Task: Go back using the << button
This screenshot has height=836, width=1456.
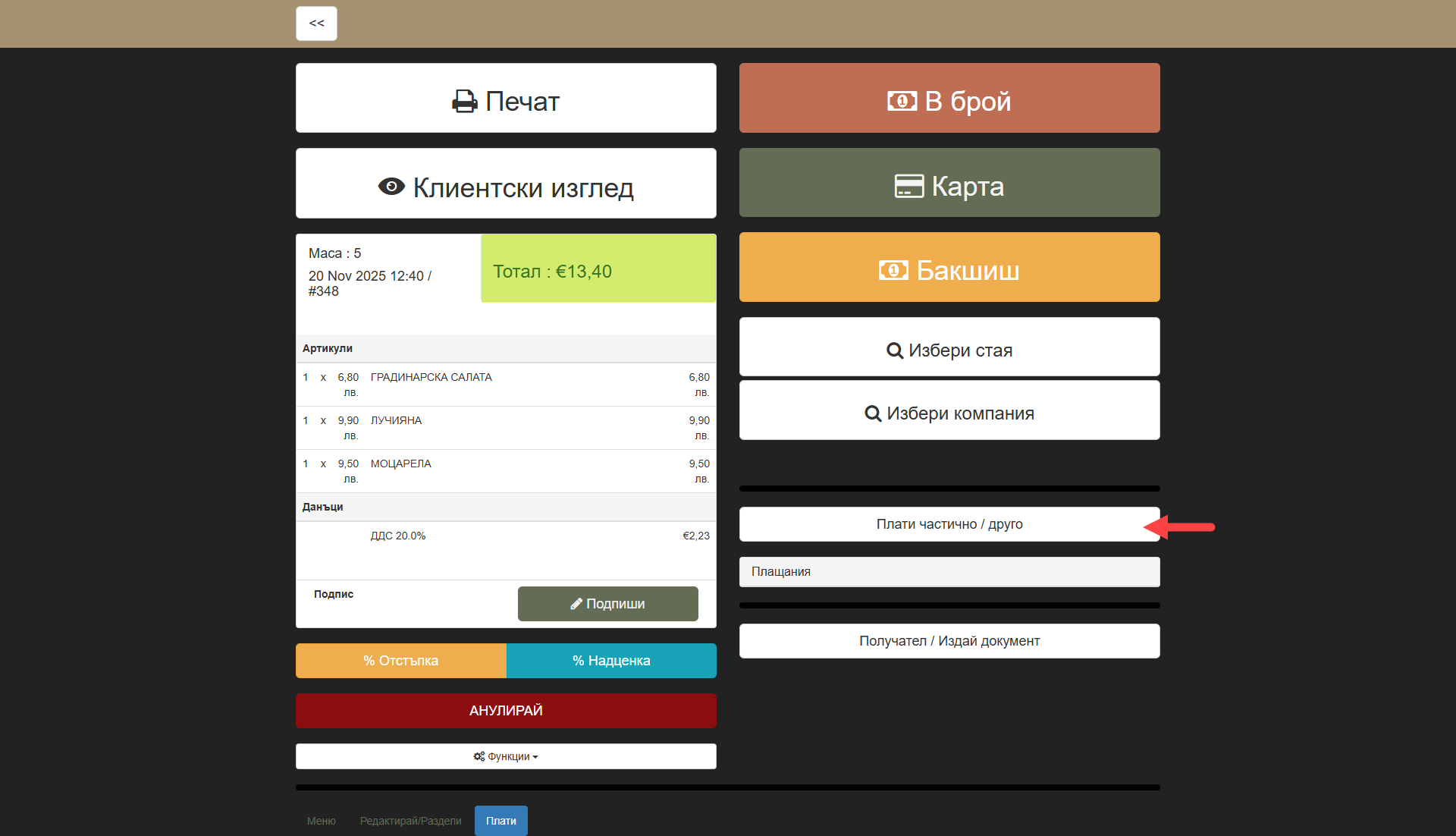Action: click(316, 24)
